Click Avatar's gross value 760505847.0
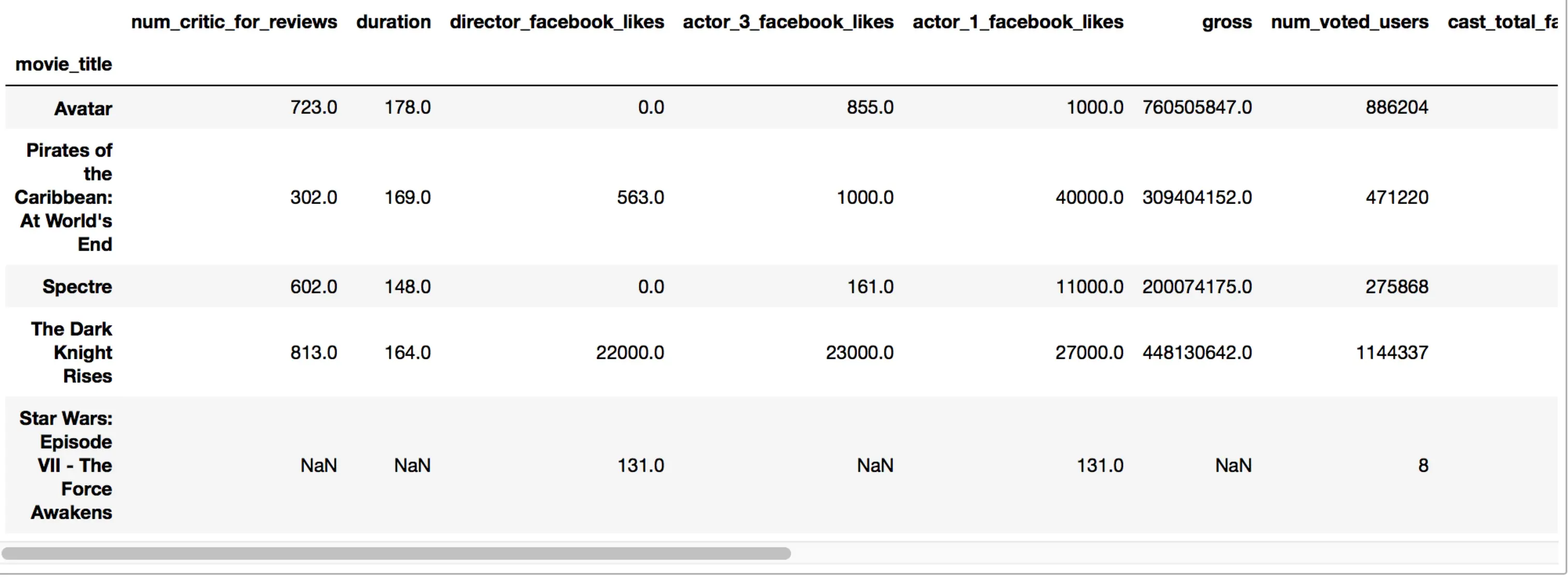 (x=1197, y=107)
